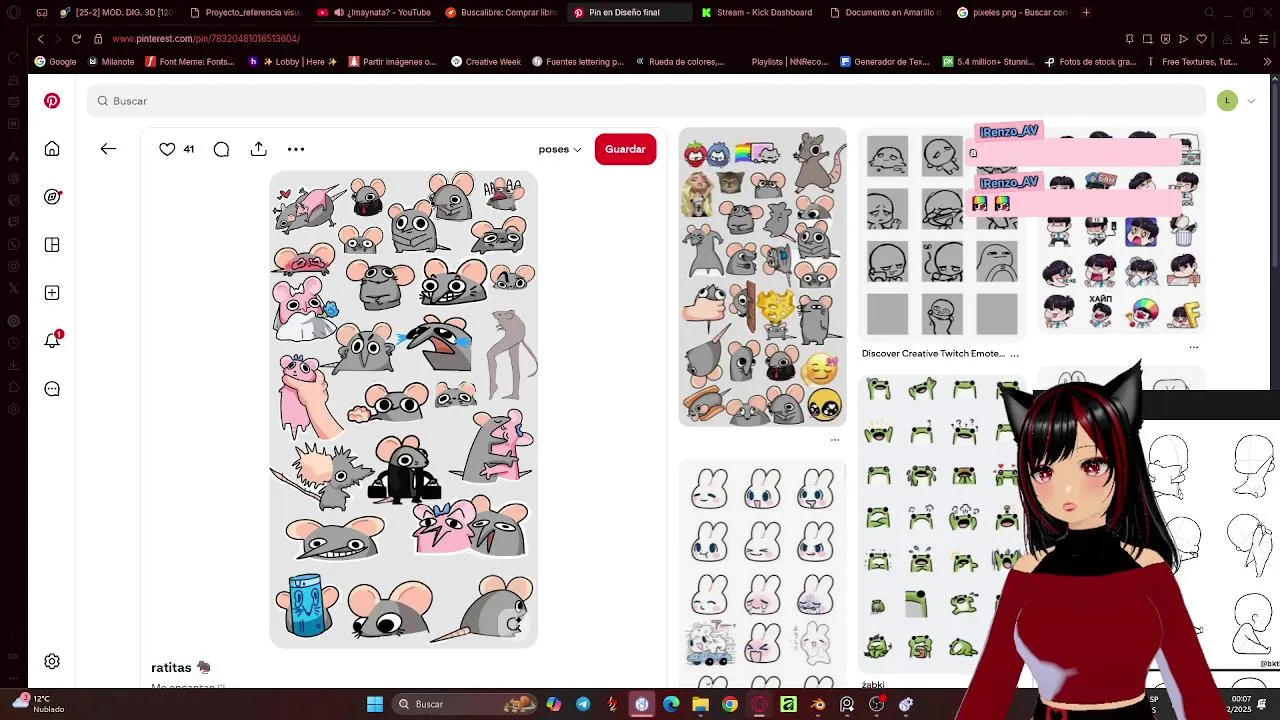Open the Explore compass icon in sidebar
The image size is (1280, 720).
(x=52, y=197)
